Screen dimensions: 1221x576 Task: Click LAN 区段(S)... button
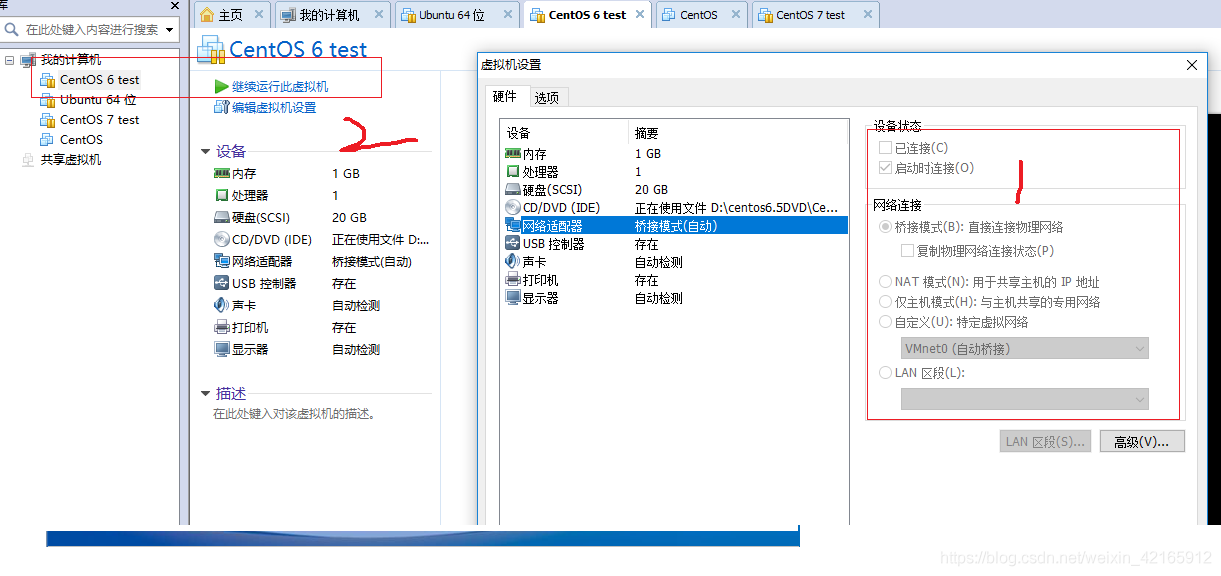1045,441
